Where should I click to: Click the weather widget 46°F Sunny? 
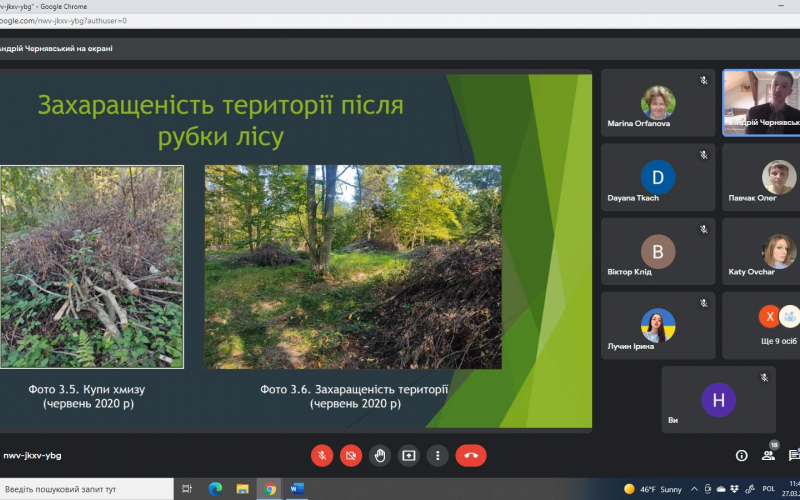coord(653,489)
